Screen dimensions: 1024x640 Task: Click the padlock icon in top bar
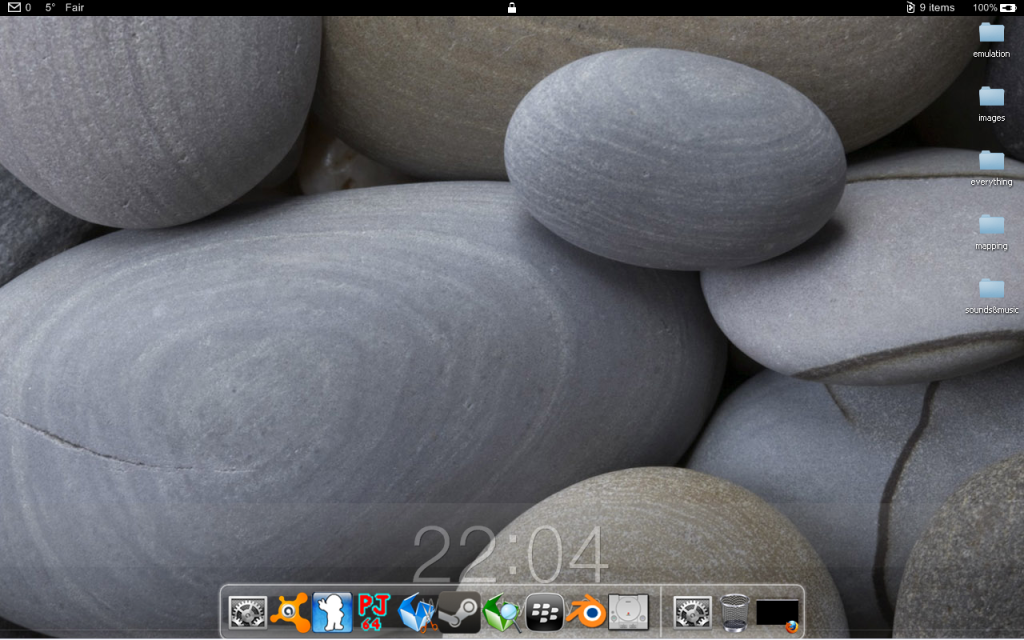512,7
